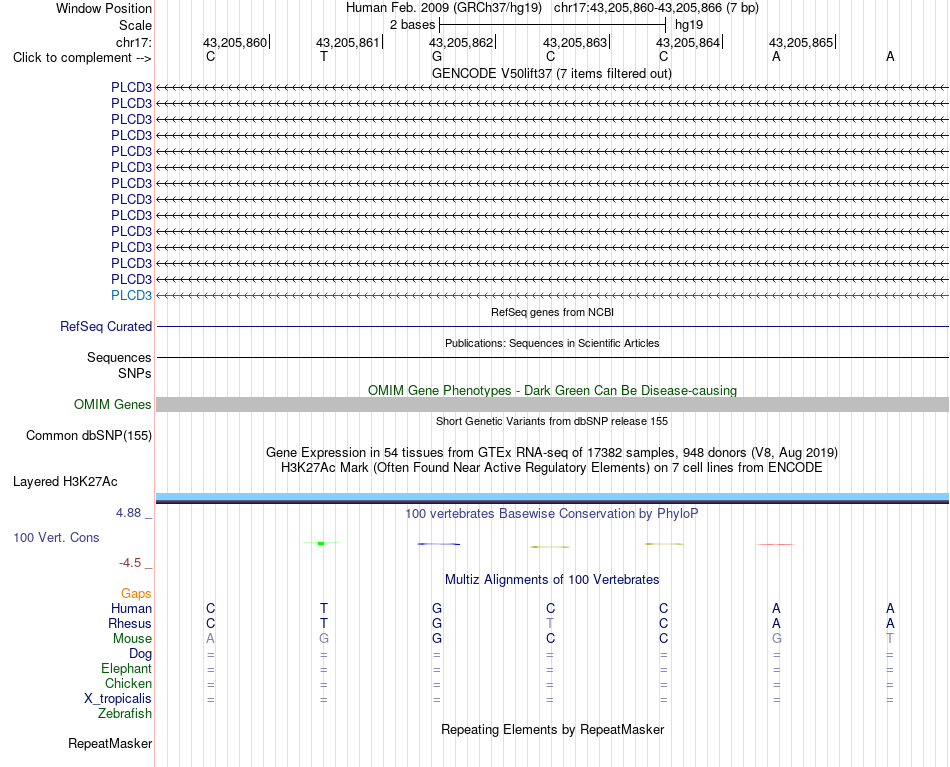950x767 pixels.
Task: Click the light blue H3K27Ac signal bar
Action: [553, 497]
